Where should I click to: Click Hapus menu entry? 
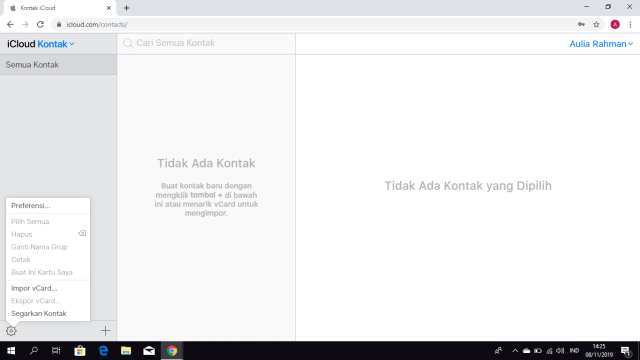pos(48,234)
